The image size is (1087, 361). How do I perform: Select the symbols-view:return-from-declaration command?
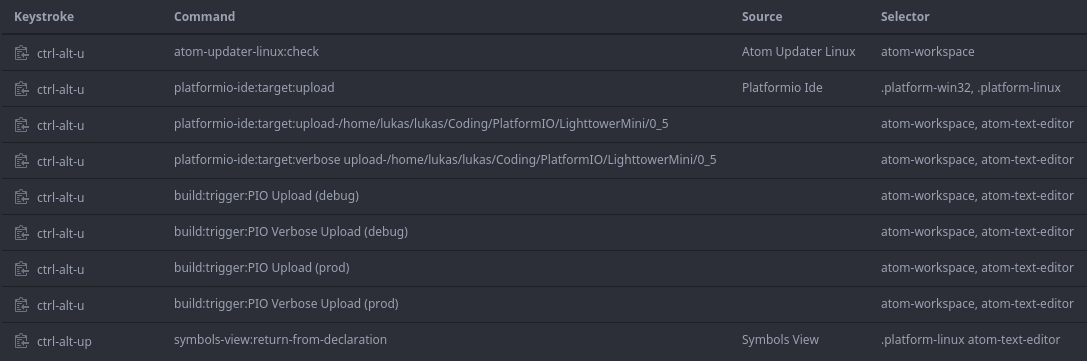coord(280,340)
